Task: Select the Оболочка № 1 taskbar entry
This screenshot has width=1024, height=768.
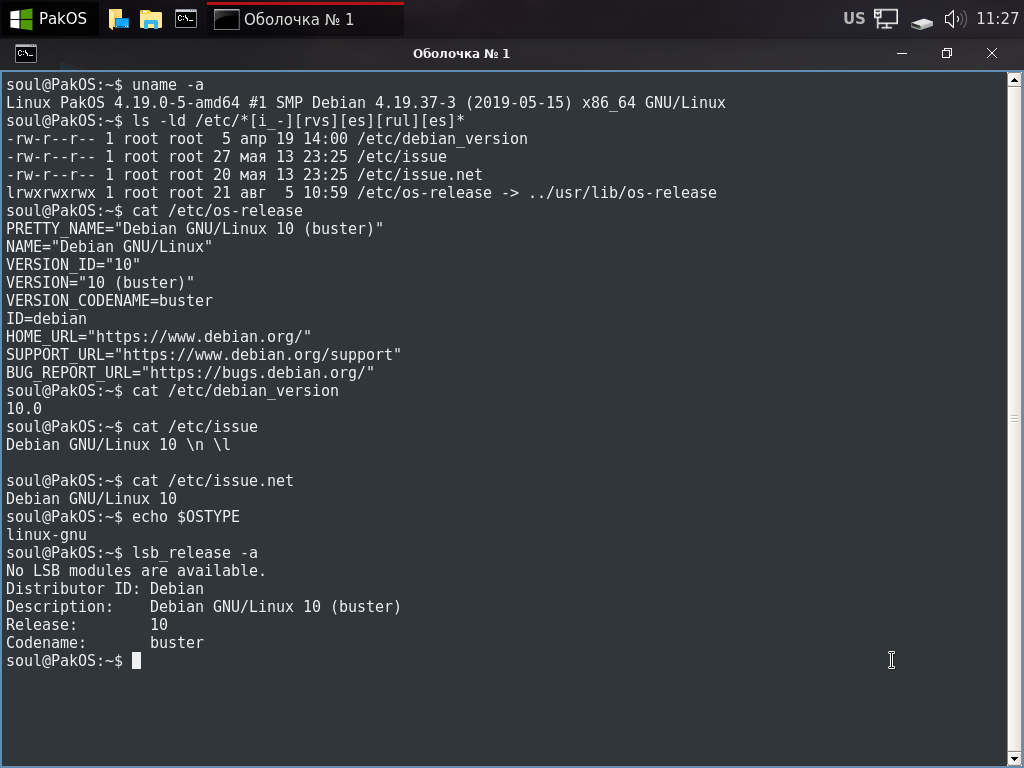Action: coord(305,19)
